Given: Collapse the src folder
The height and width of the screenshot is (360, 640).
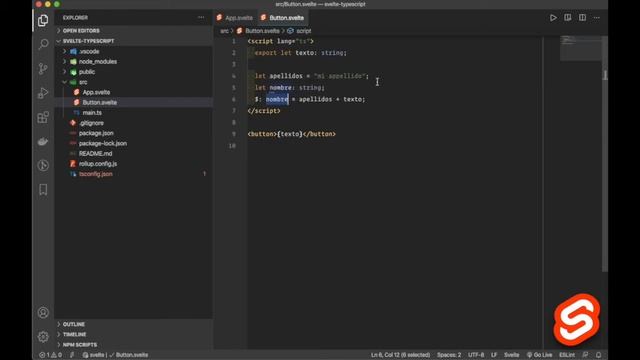Looking at the screenshot, I should click(x=133, y=82).
